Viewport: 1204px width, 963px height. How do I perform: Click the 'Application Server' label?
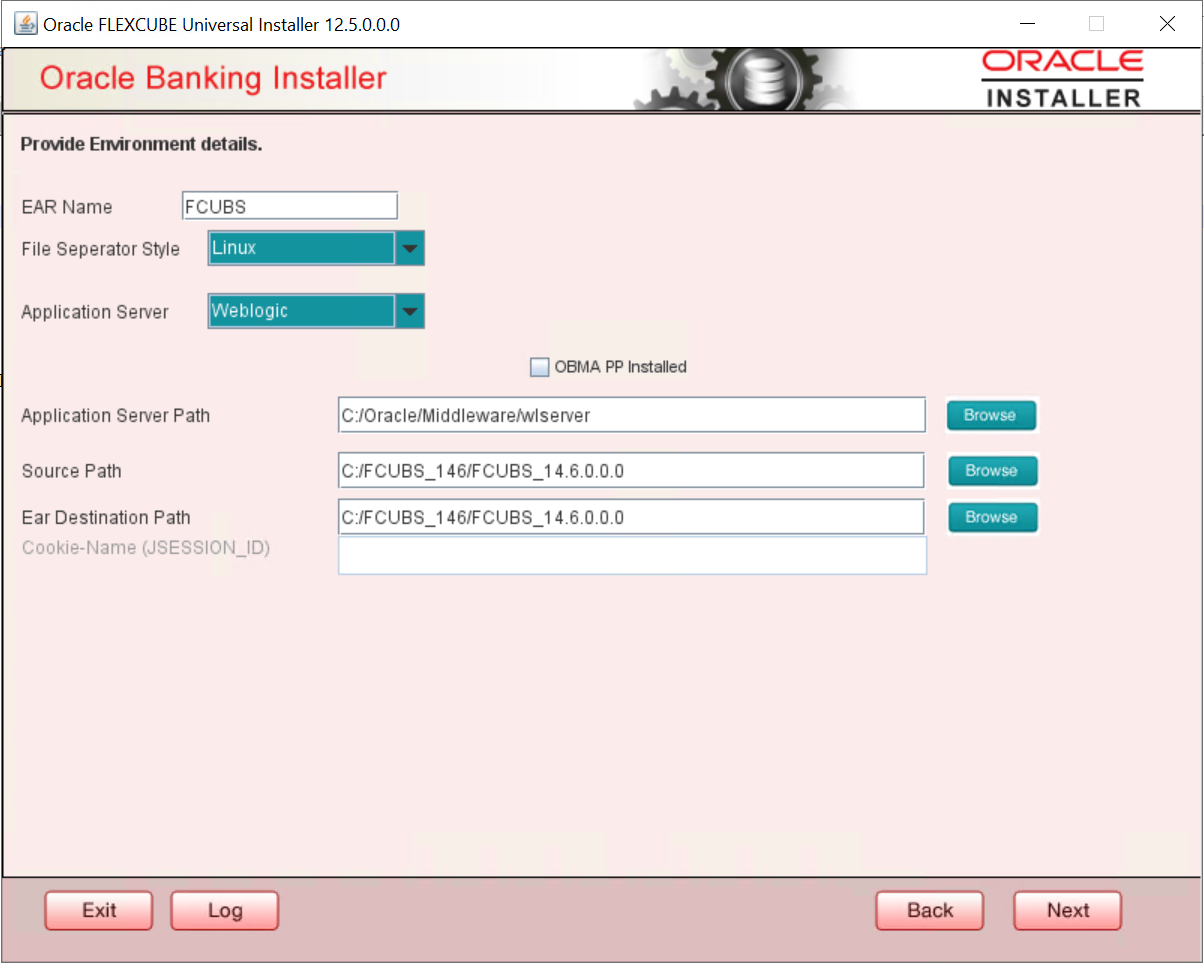coord(95,312)
